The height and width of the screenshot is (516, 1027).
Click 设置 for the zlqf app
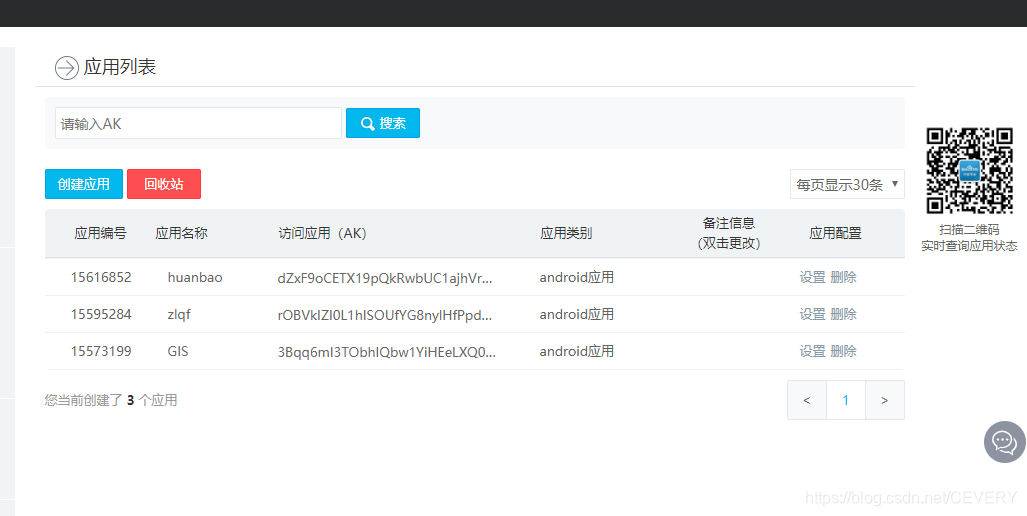coord(812,314)
